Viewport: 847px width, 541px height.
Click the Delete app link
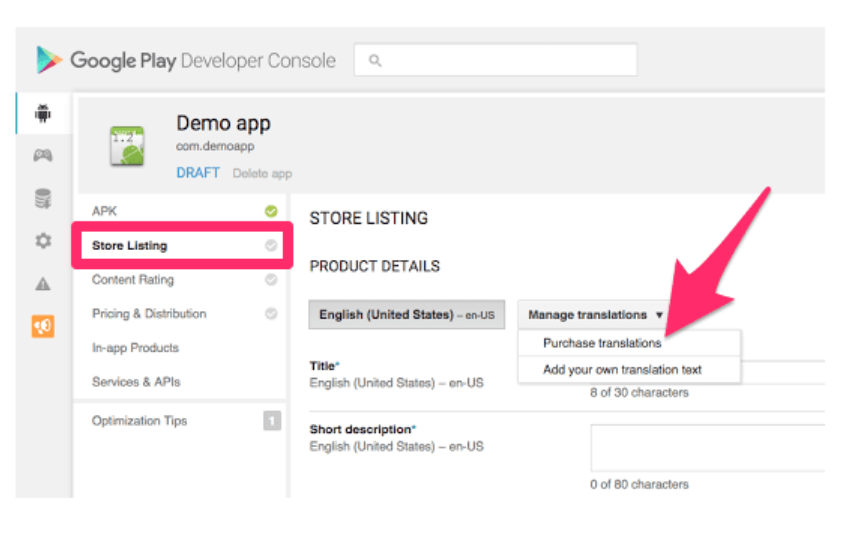click(x=262, y=173)
